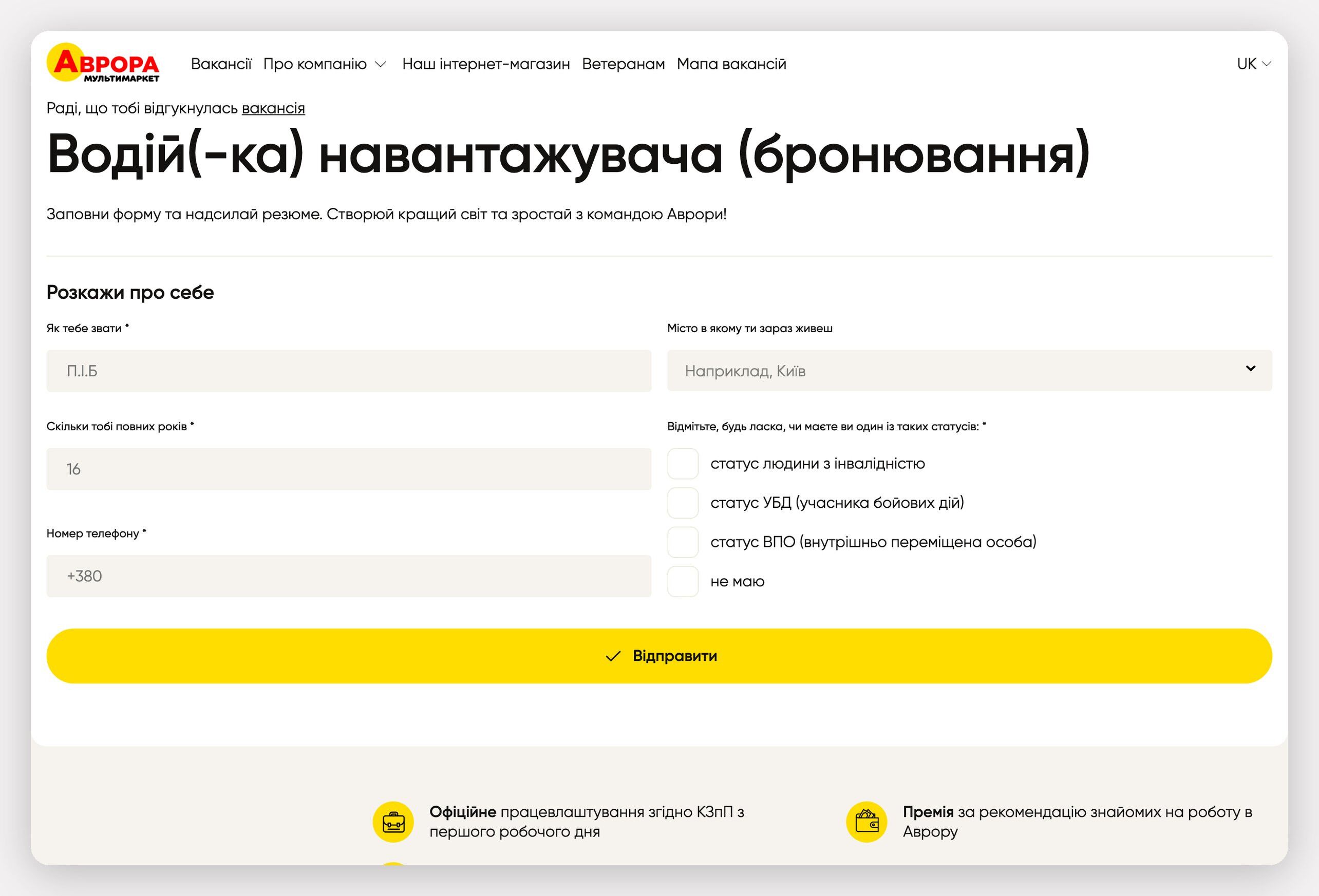The width and height of the screenshot is (1319, 896).
Task: Check 'статус людини з інвалідністю' box
Action: click(683, 464)
